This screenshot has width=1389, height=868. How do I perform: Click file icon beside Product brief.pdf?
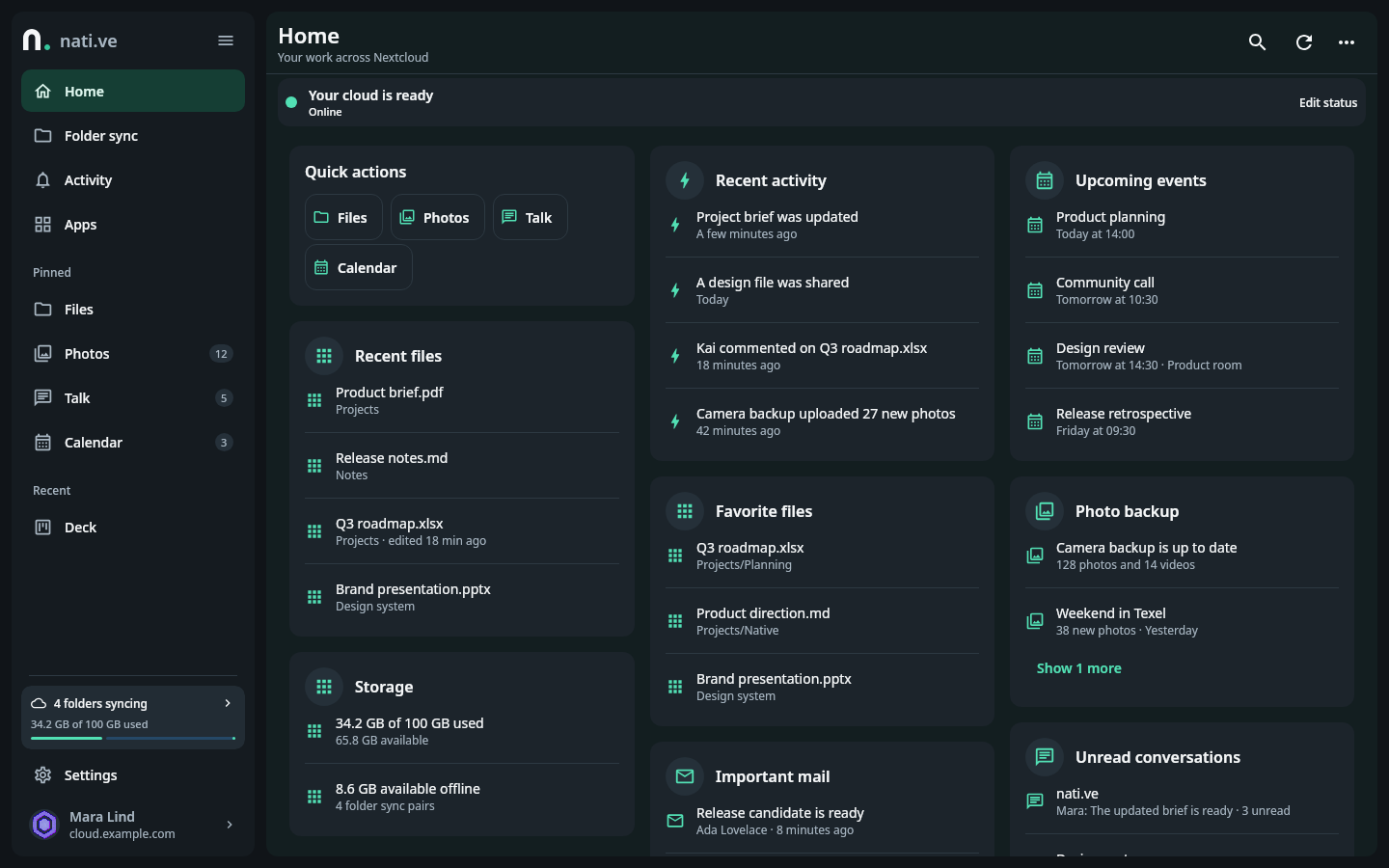click(314, 400)
